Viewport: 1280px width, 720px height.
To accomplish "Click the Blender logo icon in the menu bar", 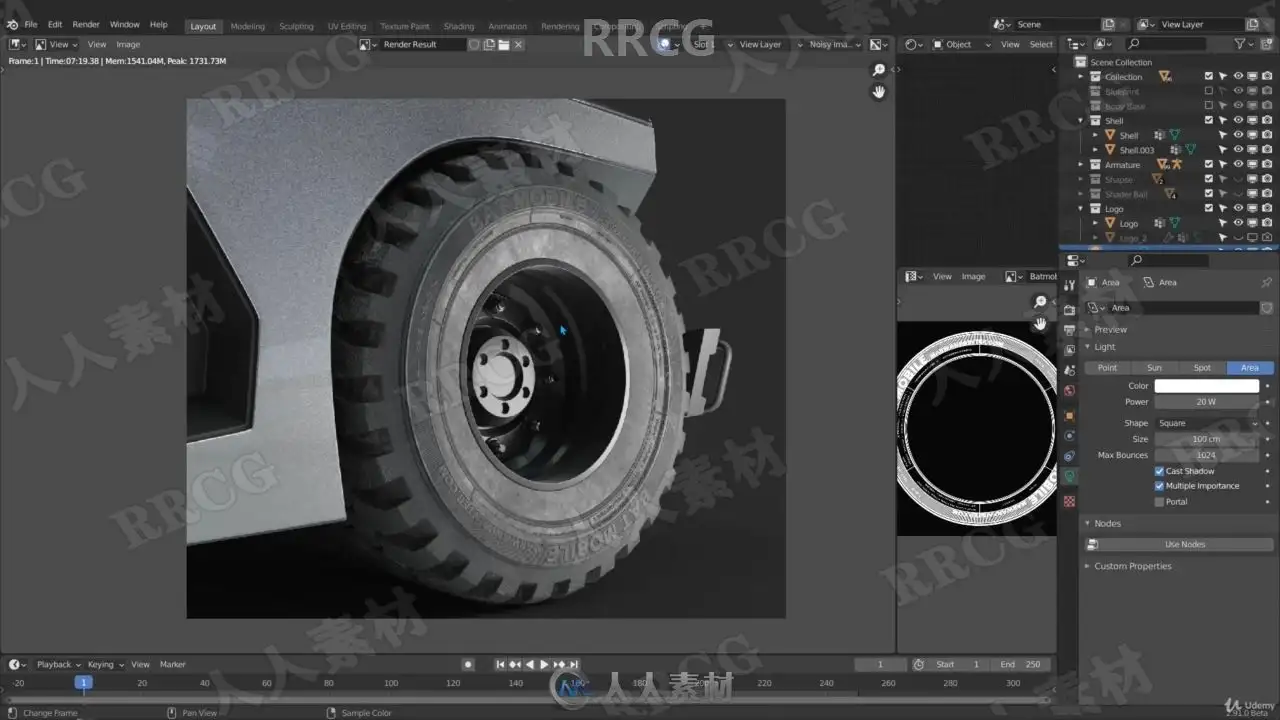I will point(12,24).
